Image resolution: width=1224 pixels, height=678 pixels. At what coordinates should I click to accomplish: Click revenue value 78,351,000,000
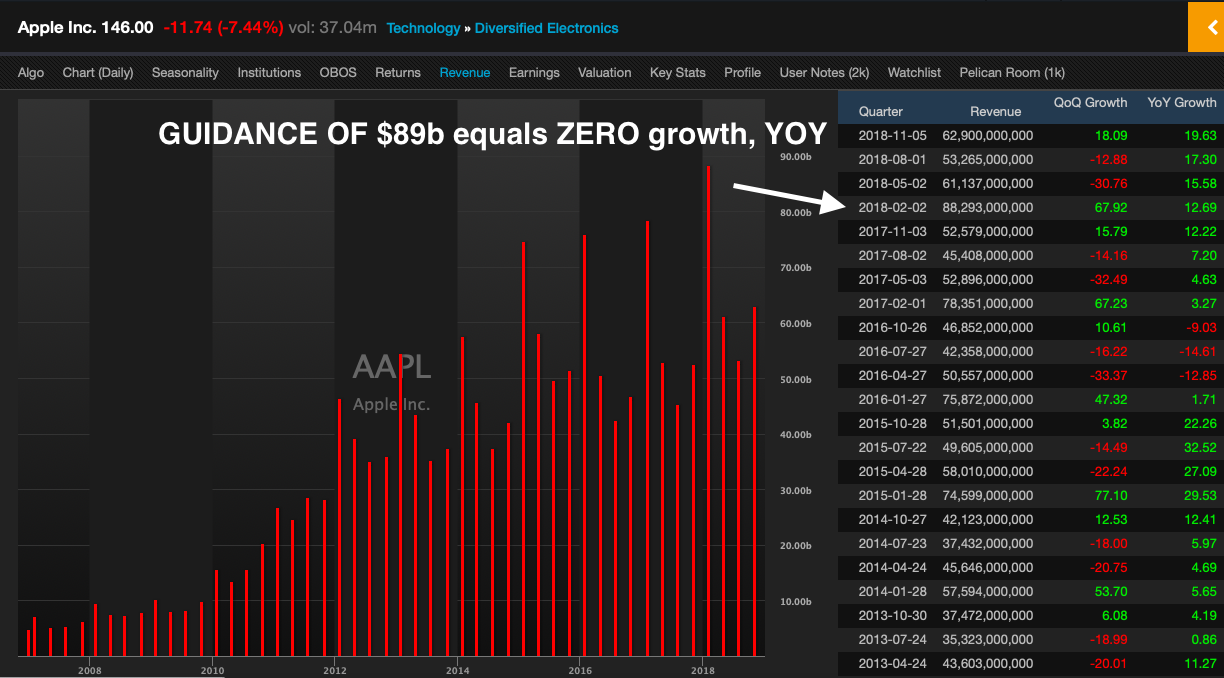click(988, 303)
